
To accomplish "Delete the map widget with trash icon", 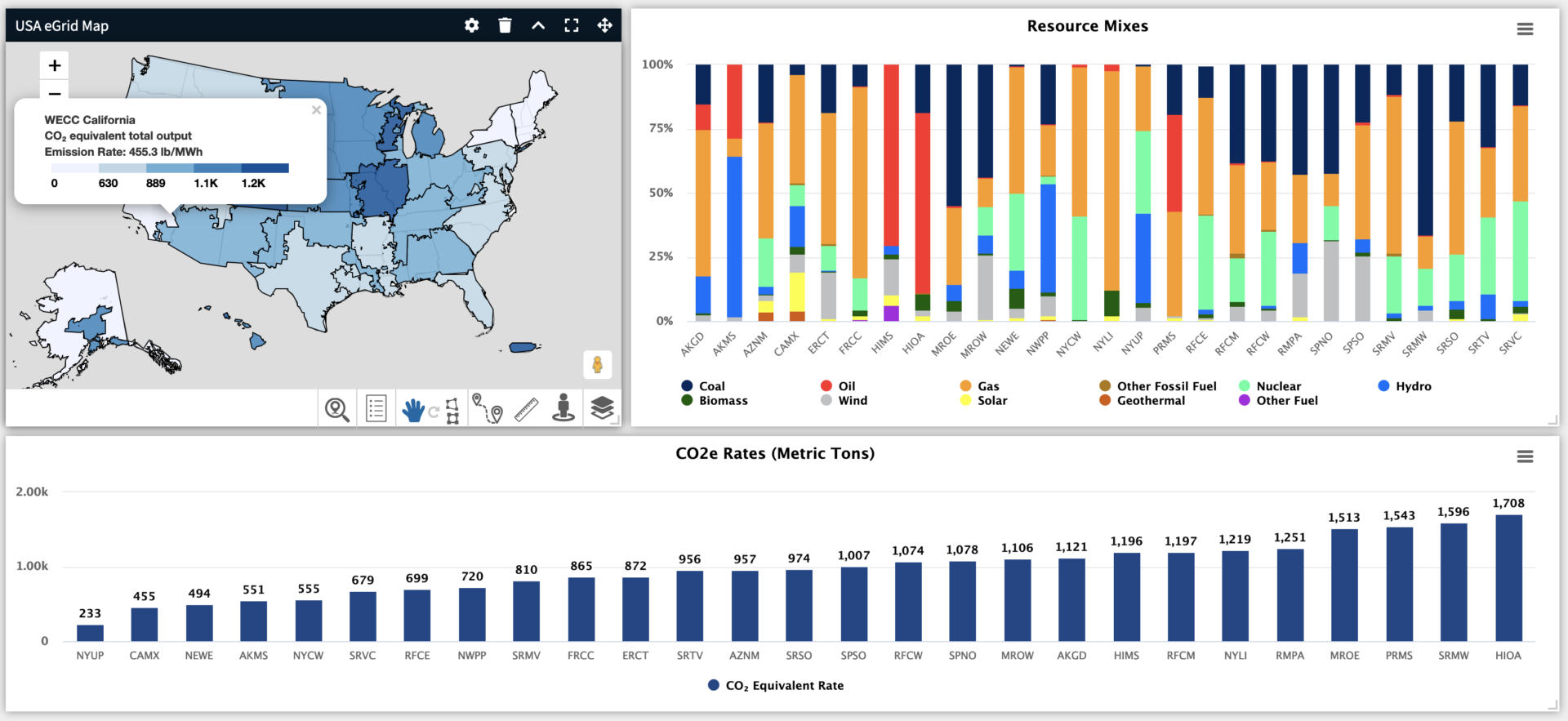I will click(505, 25).
